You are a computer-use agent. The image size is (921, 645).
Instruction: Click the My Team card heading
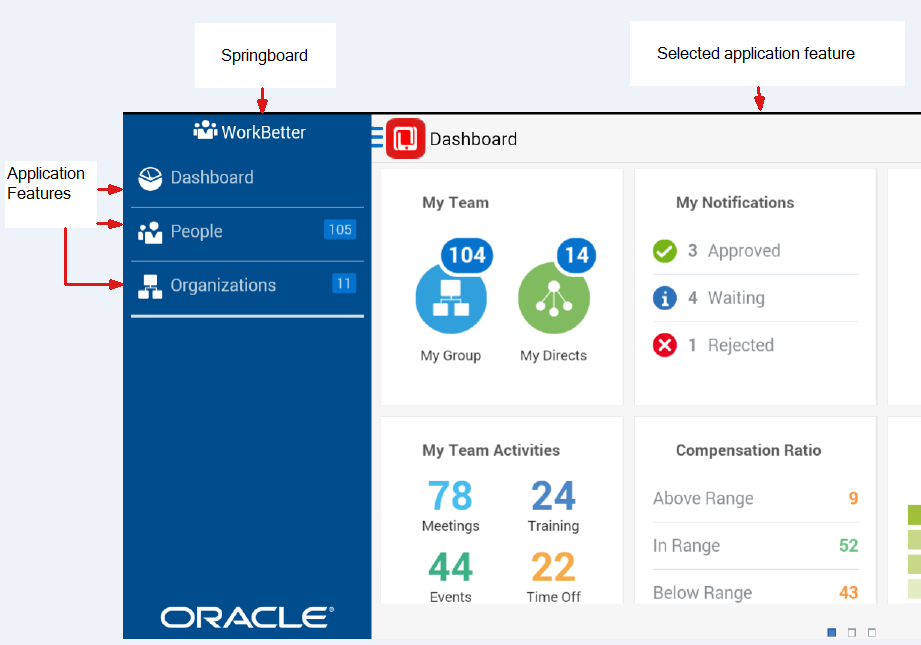click(455, 203)
